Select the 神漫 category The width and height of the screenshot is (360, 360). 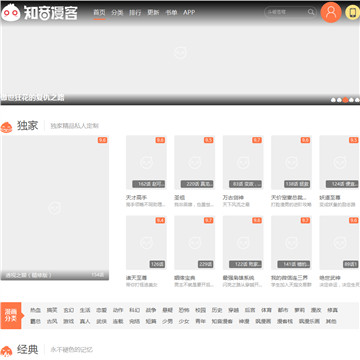coord(244,321)
